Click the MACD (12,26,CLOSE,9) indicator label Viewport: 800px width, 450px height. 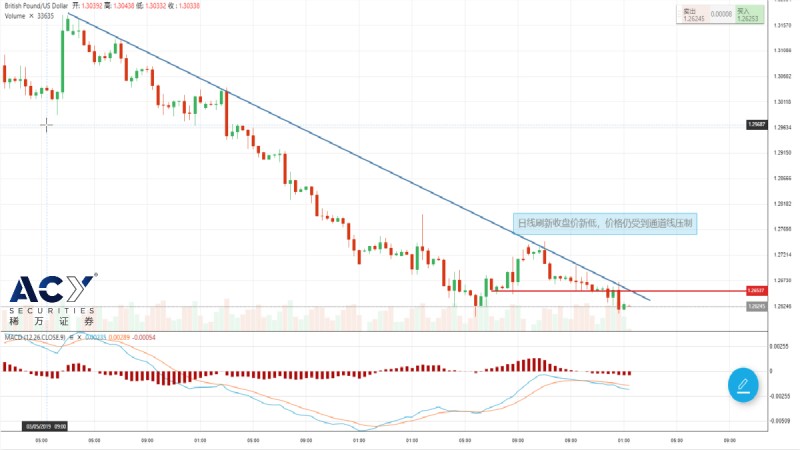35,337
